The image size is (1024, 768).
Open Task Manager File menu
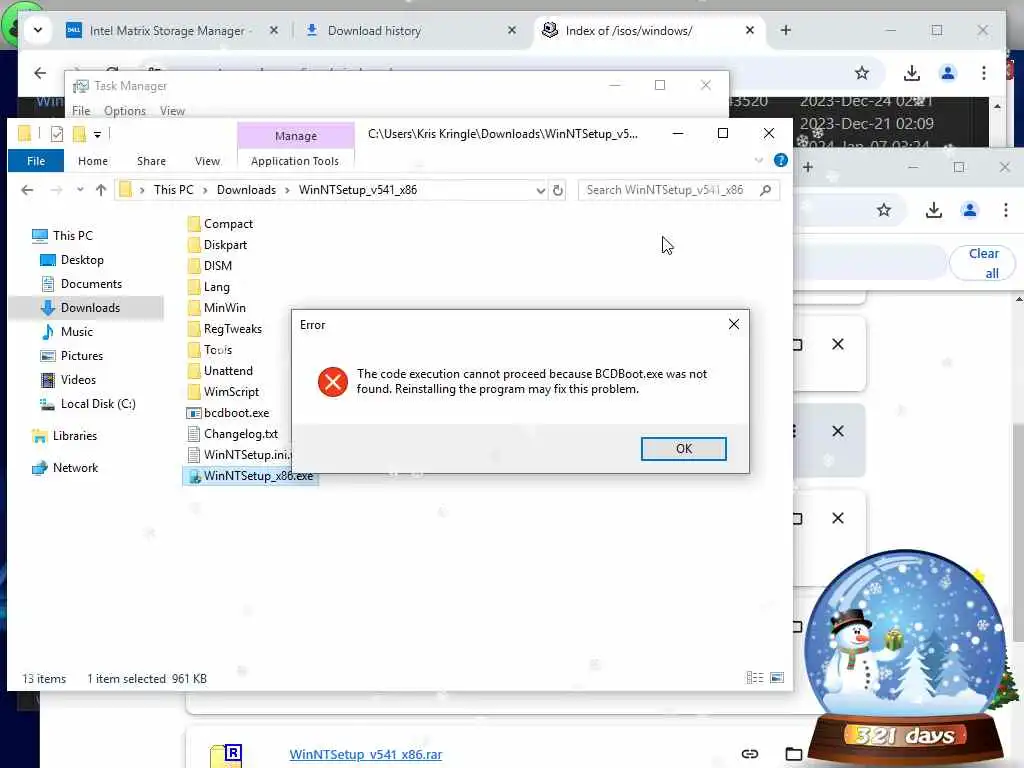click(81, 111)
